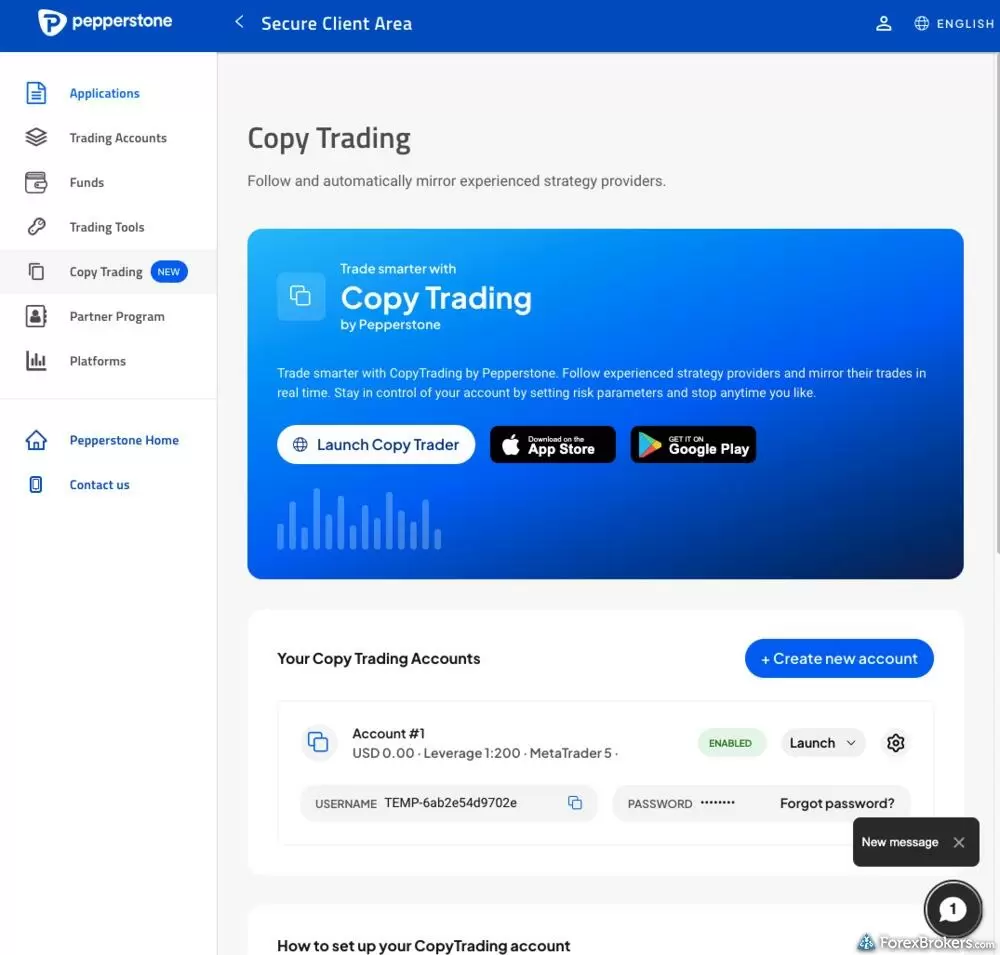Click the Contact us phone icon
The image size is (1000, 955).
[36, 484]
